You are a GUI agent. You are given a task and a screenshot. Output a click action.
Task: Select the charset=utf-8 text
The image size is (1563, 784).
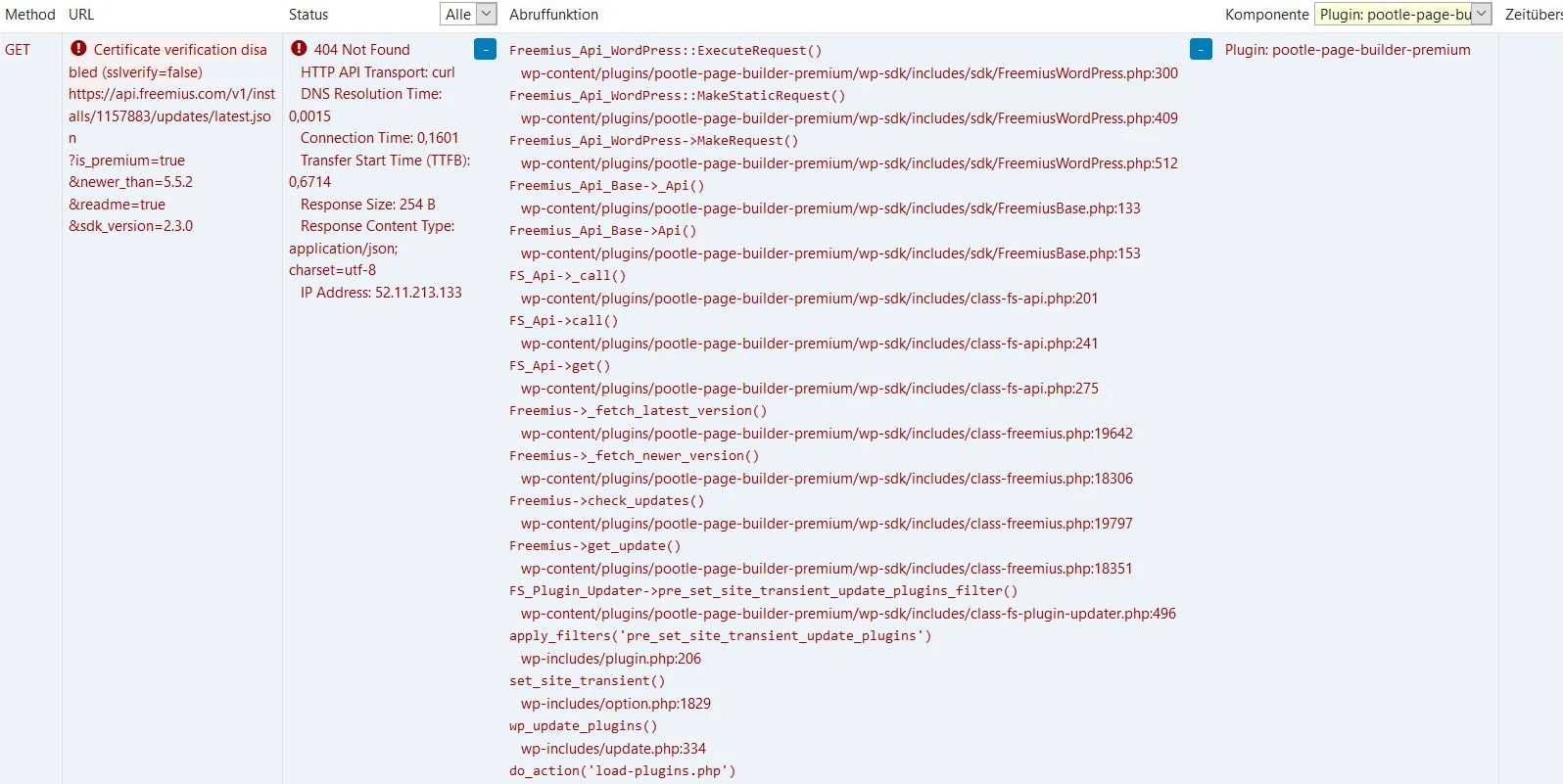pyautogui.click(x=332, y=270)
